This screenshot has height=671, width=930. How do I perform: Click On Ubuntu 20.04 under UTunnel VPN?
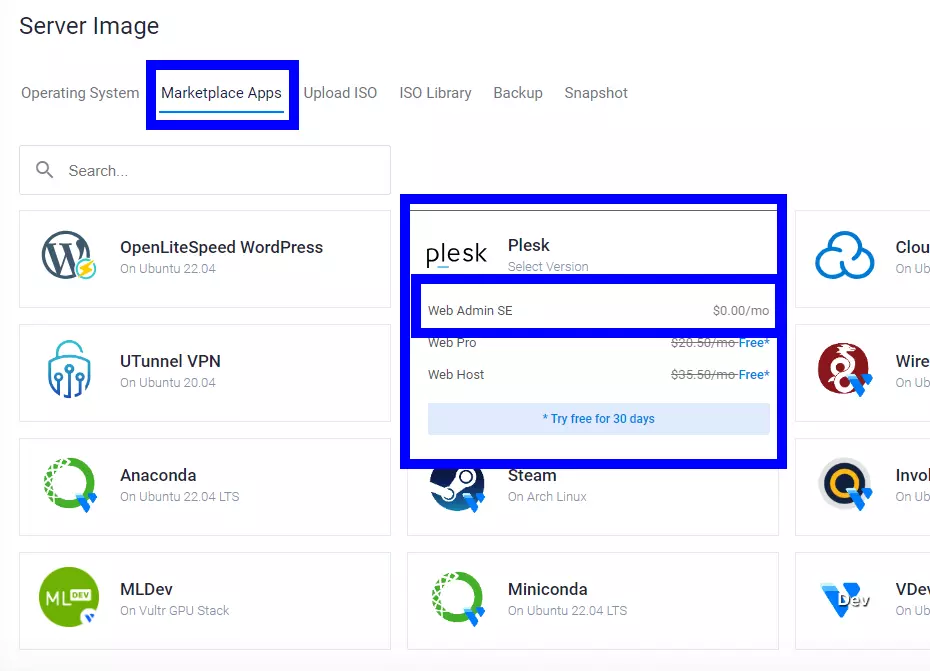pyautogui.click(x=168, y=383)
